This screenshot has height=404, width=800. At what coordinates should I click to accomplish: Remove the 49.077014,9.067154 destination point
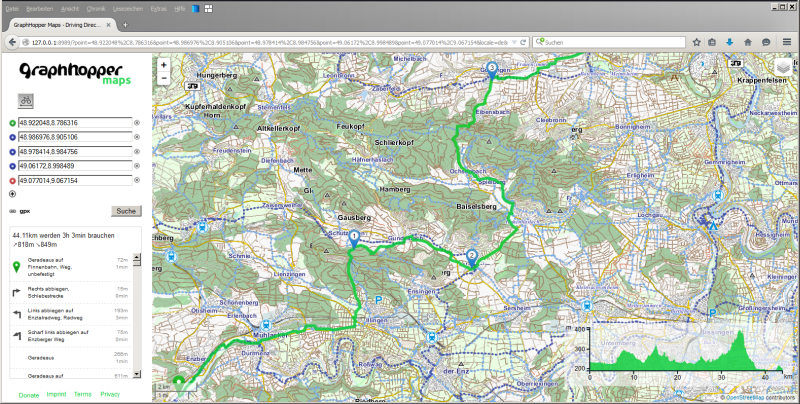coord(137,180)
